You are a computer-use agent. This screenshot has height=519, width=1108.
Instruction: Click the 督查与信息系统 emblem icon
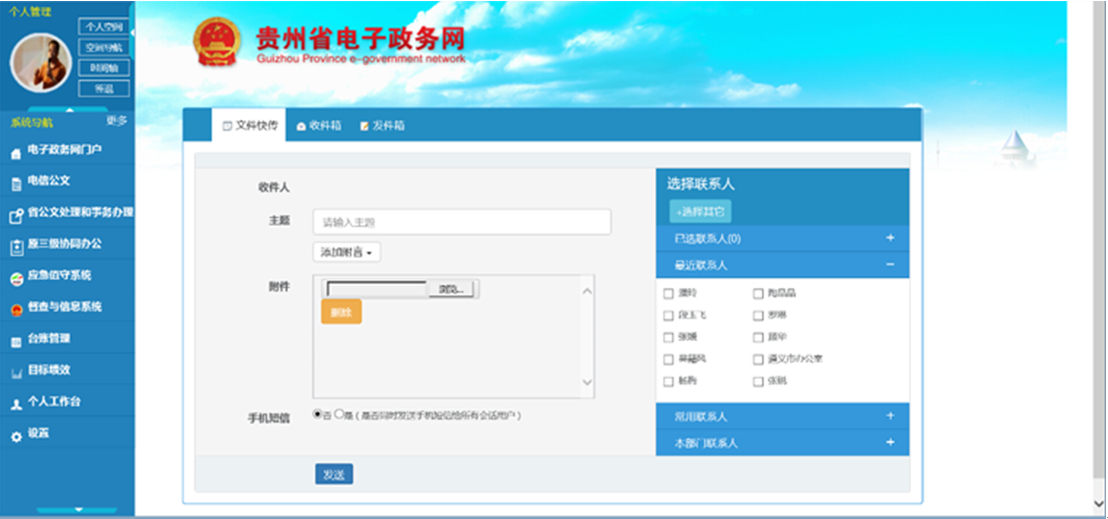[15, 309]
